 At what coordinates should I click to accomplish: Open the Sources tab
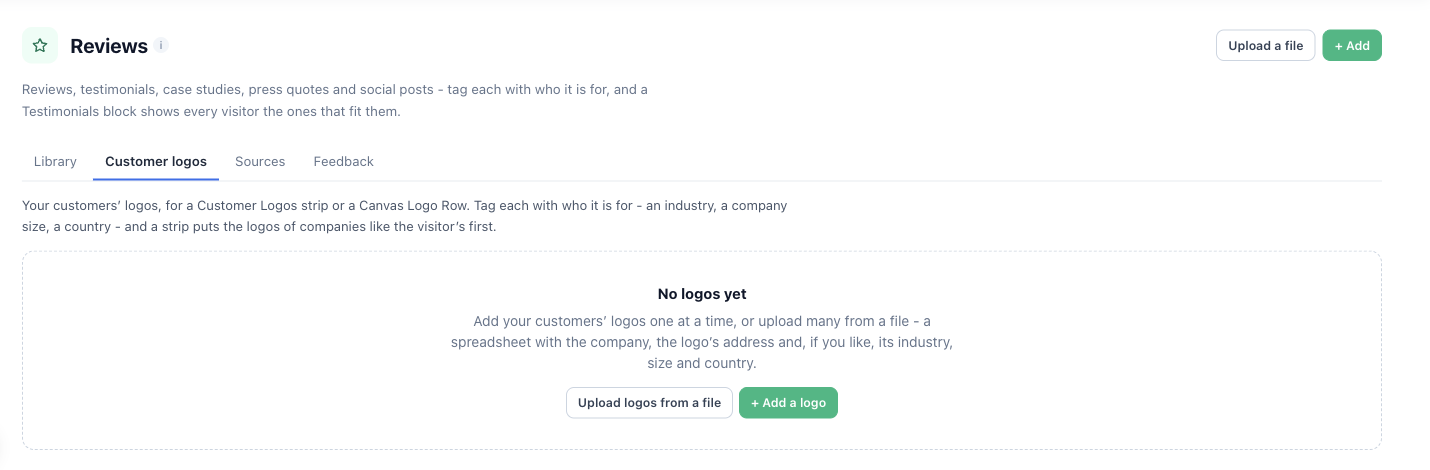(260, 161)
